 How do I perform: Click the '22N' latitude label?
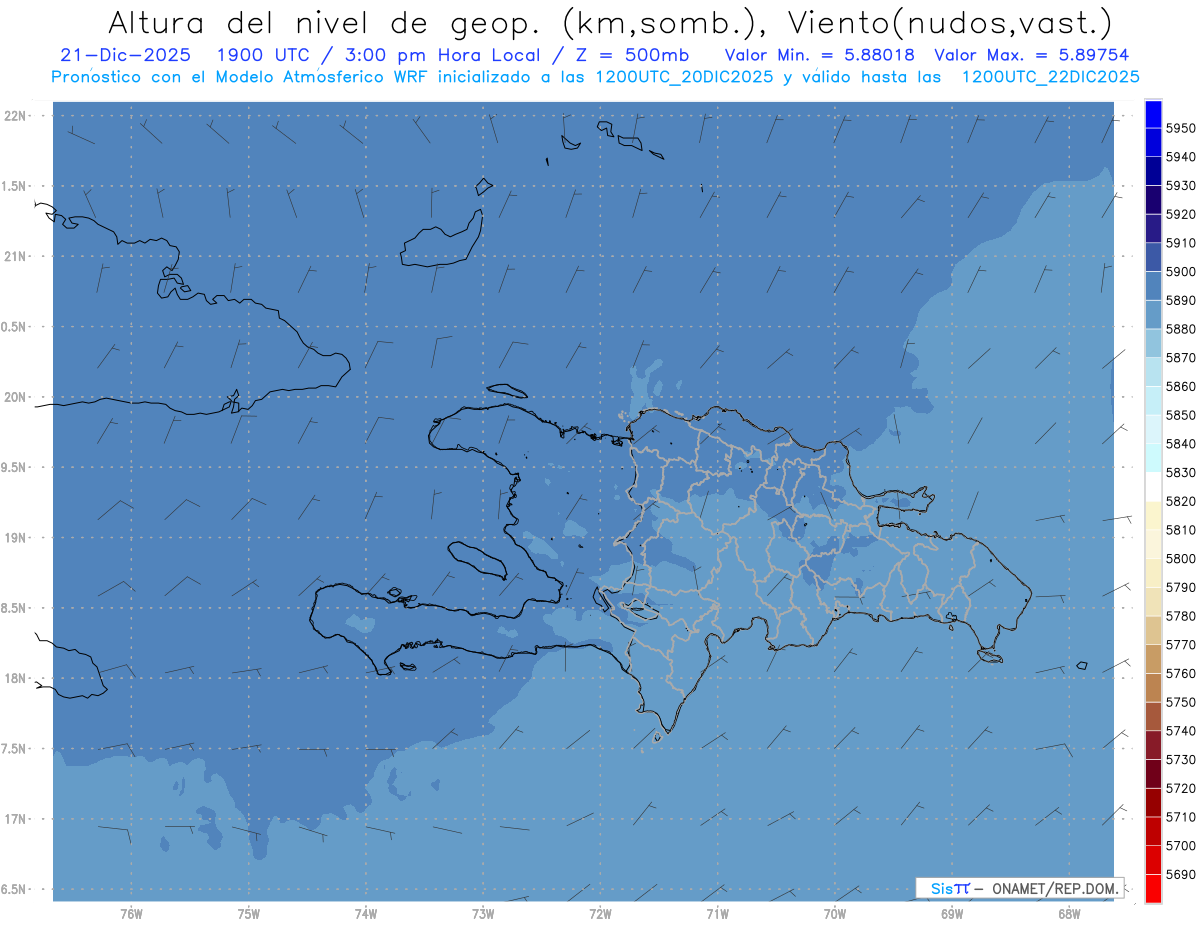click(15, 115)
